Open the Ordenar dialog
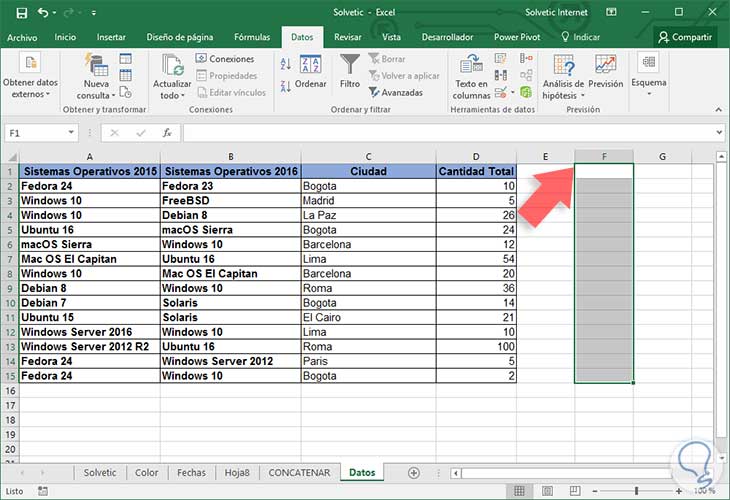 point(311,72)
